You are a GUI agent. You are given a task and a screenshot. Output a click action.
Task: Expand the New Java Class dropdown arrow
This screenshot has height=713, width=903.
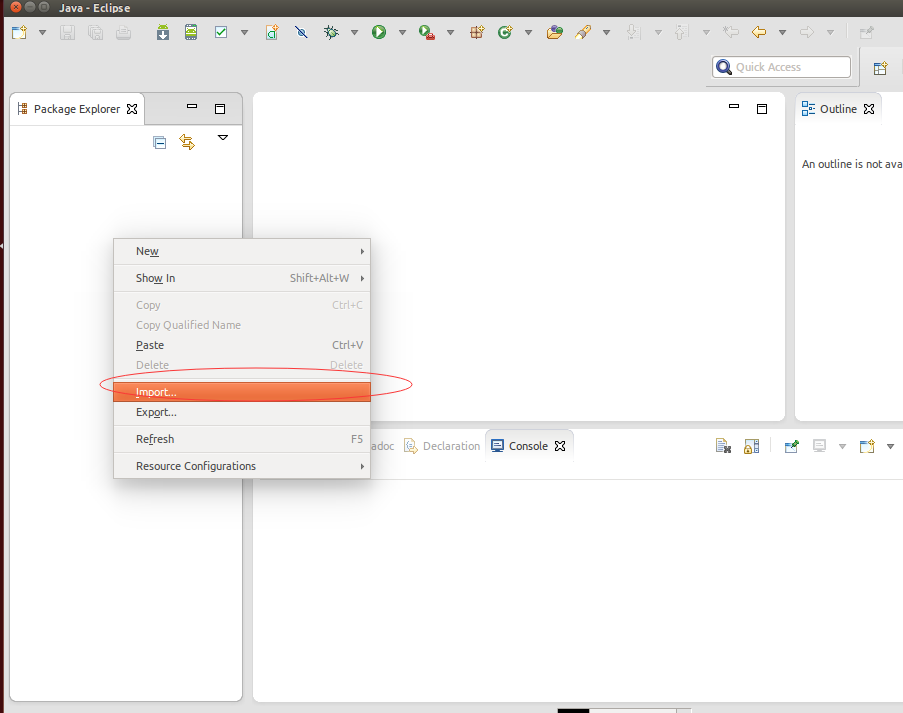tap(529, 33)
